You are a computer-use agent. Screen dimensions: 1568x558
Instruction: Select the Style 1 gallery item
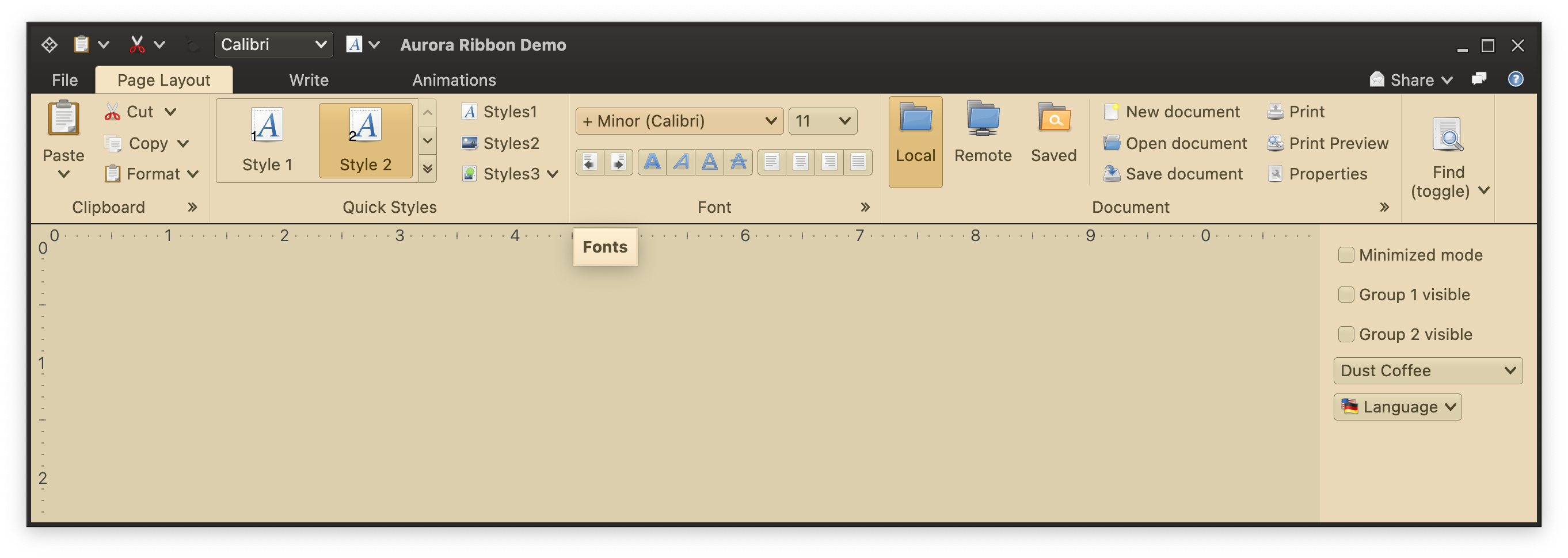pyautogui.click(x=267, y=140)
